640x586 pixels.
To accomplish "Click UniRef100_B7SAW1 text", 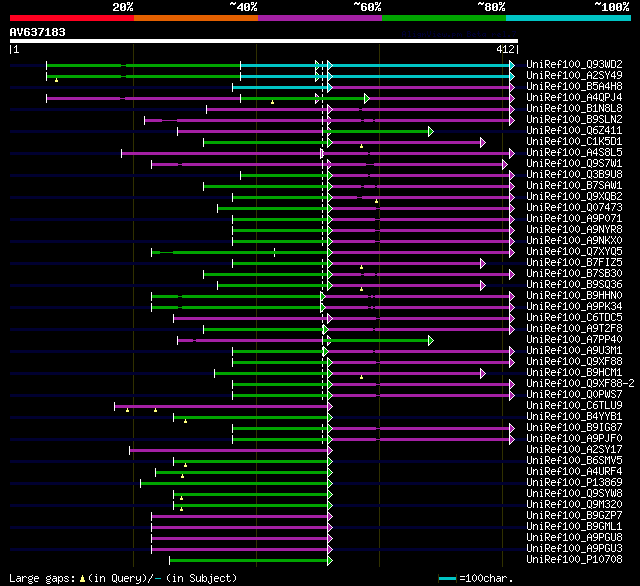I will point(574,186).
